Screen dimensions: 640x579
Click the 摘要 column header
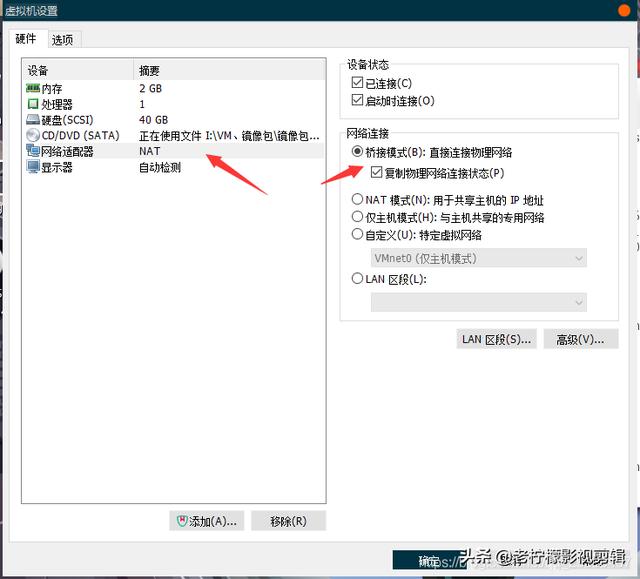click(230, 70)
